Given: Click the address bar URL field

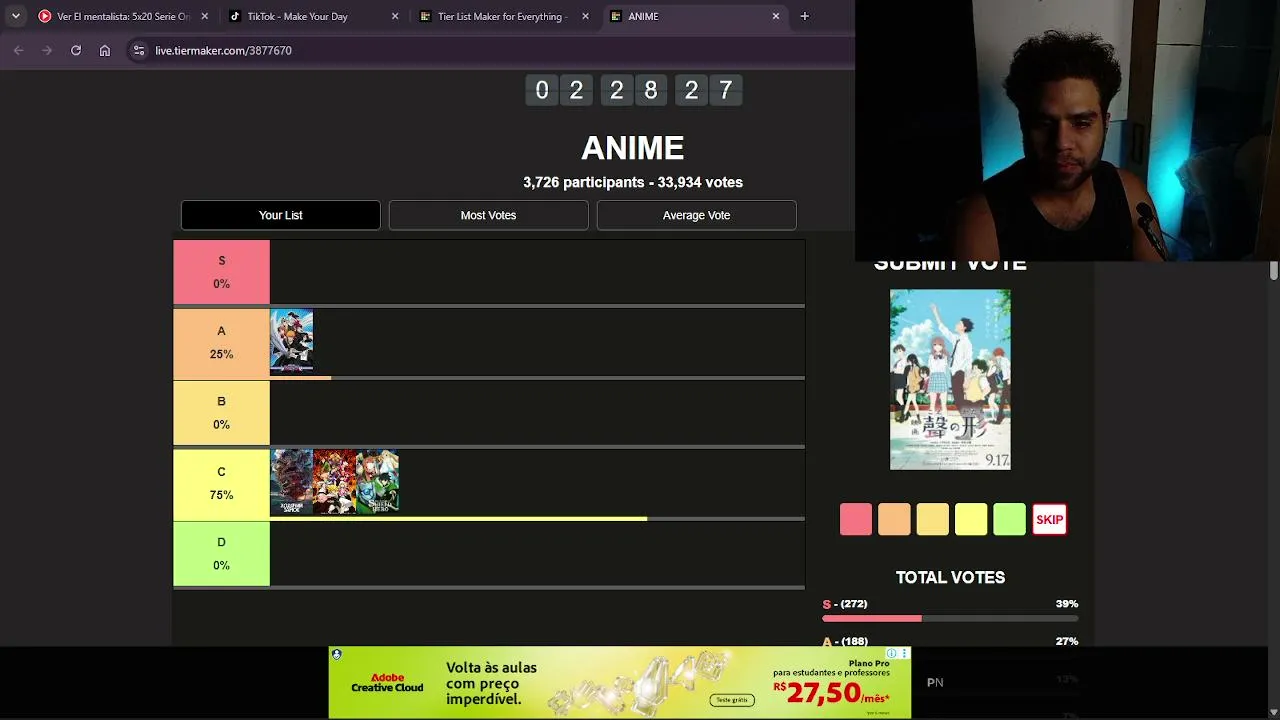Looking at the screenshot, I should 490,50.
